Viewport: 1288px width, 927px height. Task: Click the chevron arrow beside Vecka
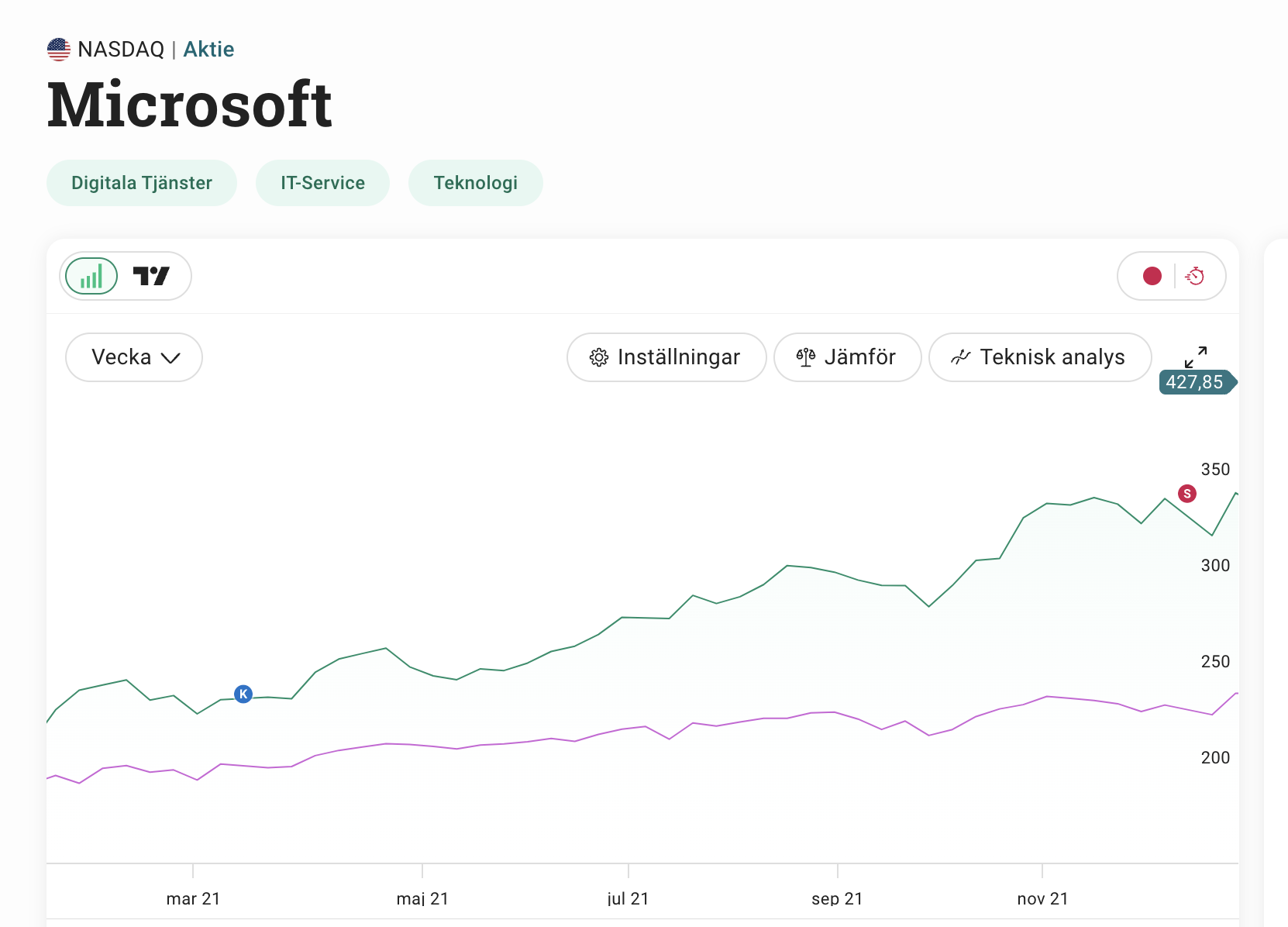170,358
